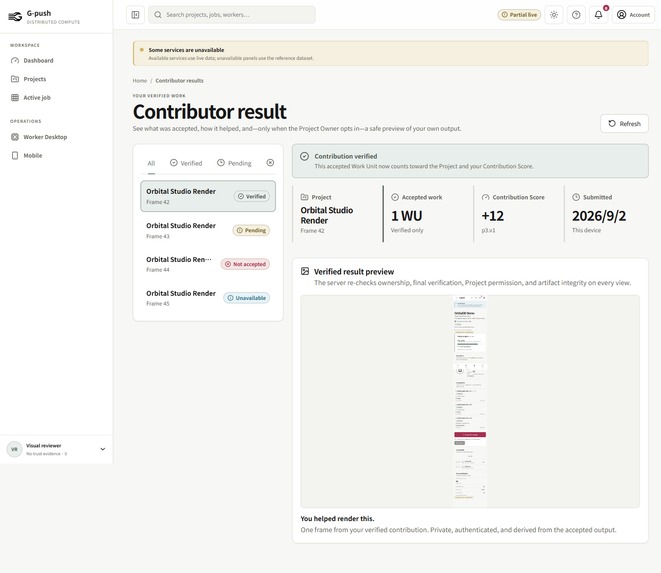Click the Unavailable badge on Frame 45
Viewport: 661px width, 573px height.
click(x=247, y=298)
